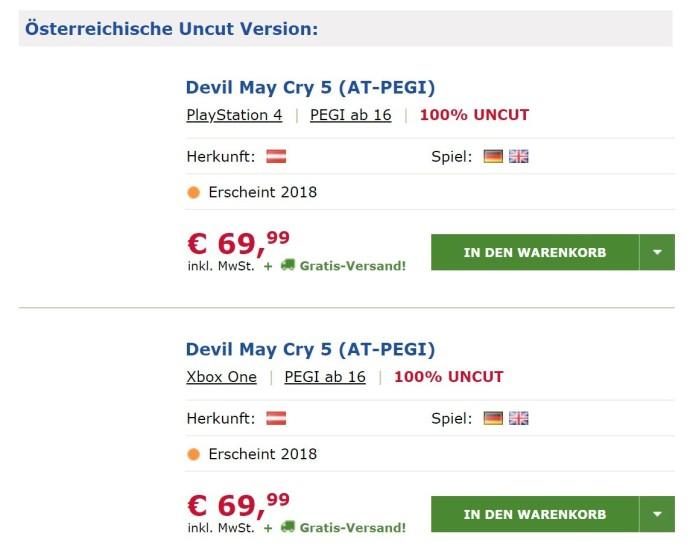Expand cart options arrow for PlayStation 4 version
Viewport: 690px width, 557px height.
[657, 252]
